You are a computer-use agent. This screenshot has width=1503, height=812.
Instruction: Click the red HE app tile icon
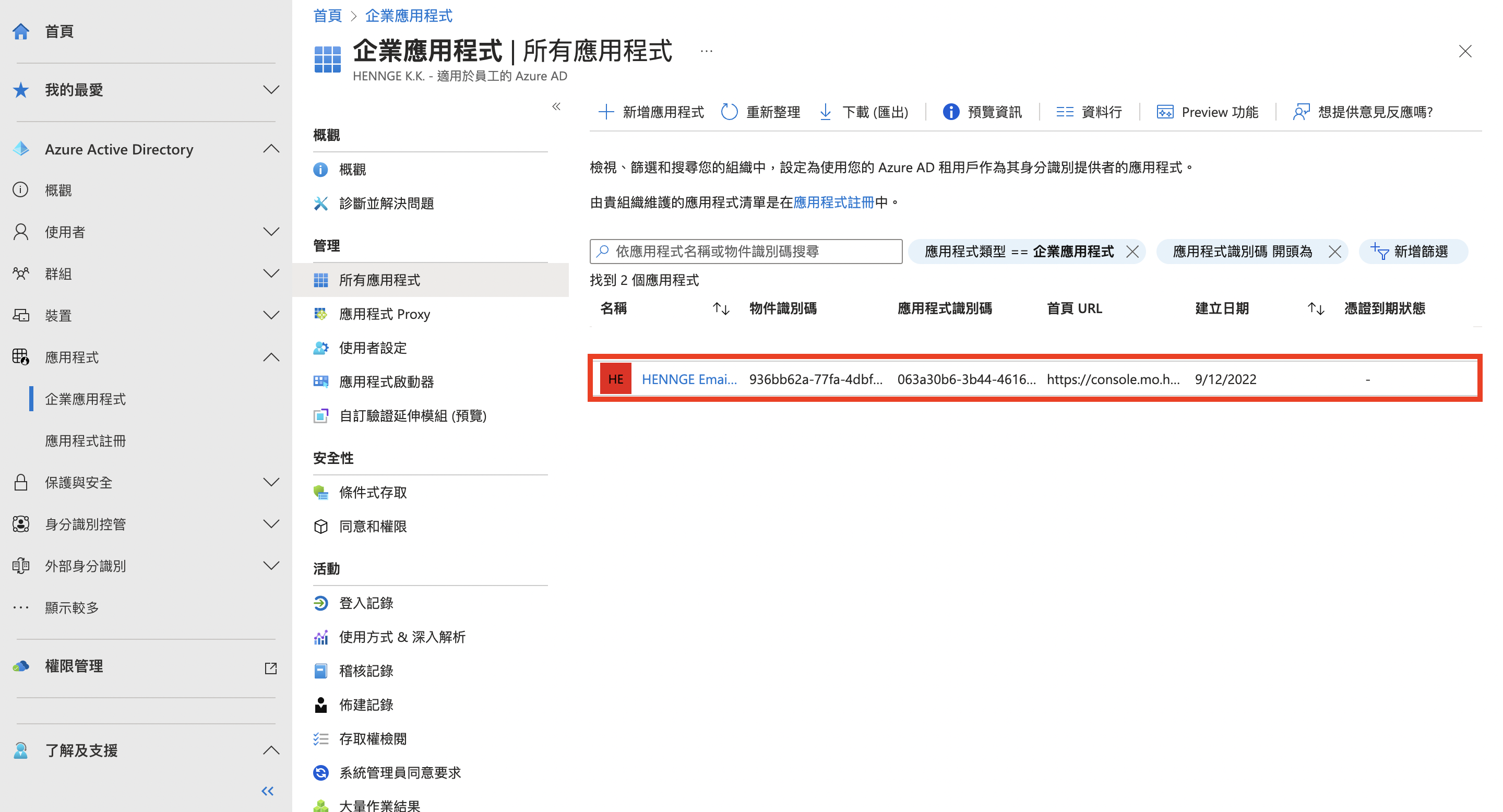pyautogui.click(x=615, y=378)
